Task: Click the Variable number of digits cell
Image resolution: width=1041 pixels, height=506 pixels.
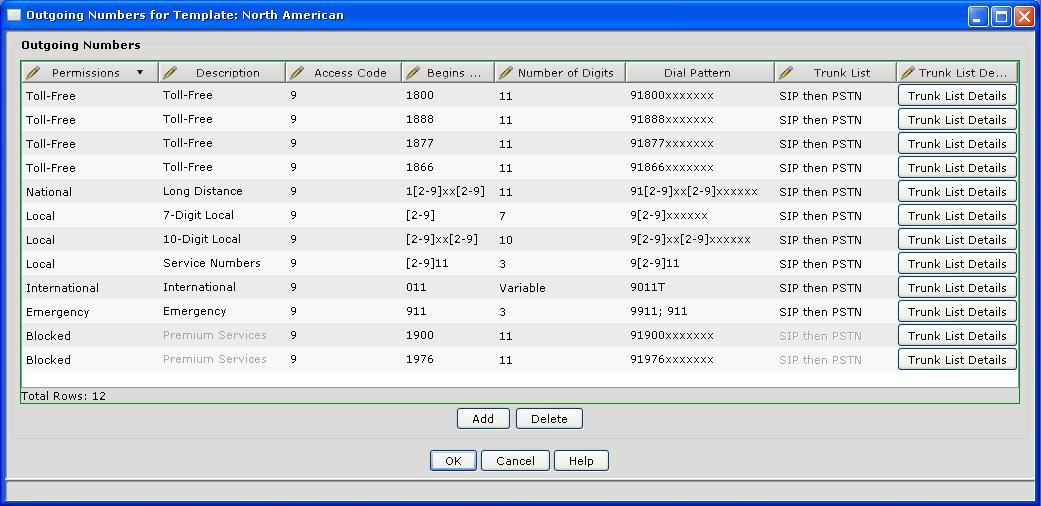Action: pyautogui.click(x=560, y=288)
